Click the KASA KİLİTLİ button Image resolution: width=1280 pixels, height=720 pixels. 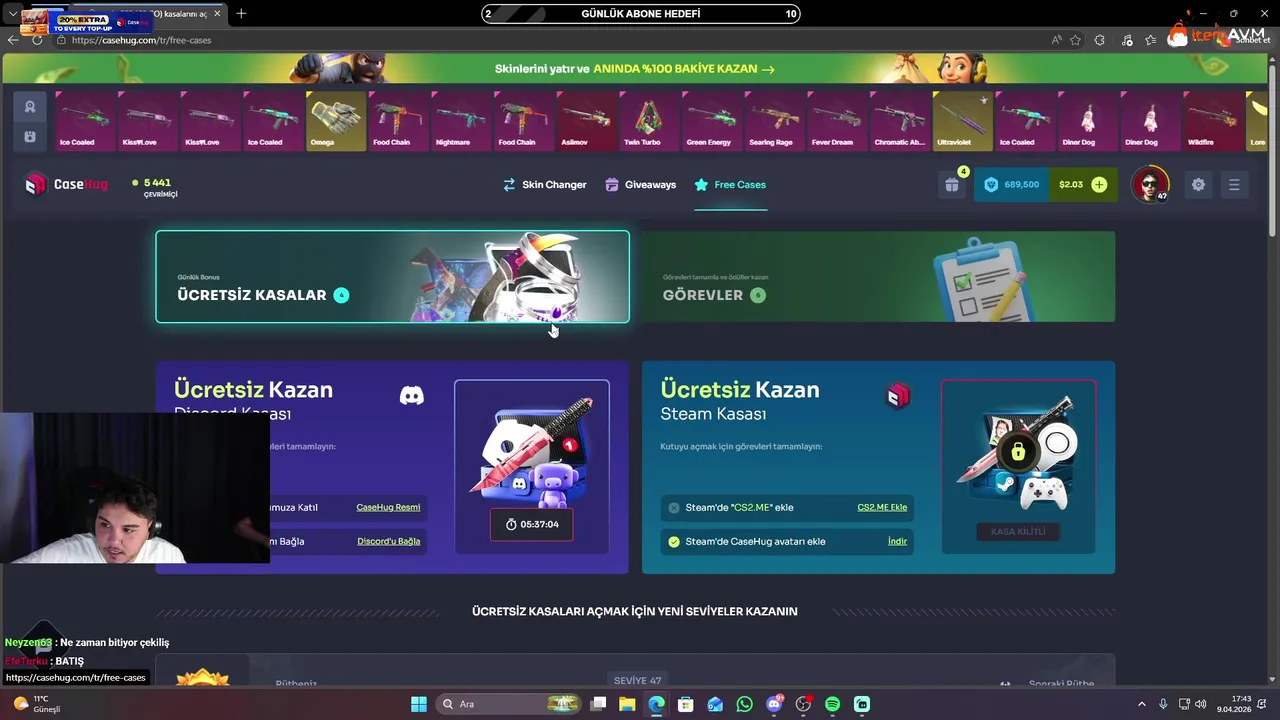1018,532
